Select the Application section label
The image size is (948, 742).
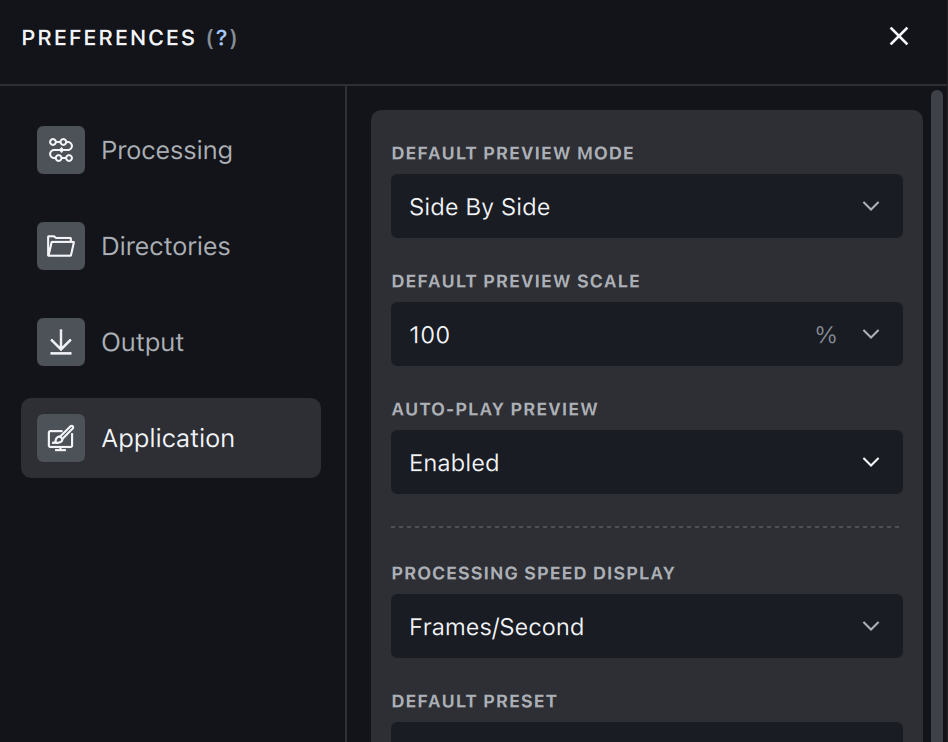[168, 438]
